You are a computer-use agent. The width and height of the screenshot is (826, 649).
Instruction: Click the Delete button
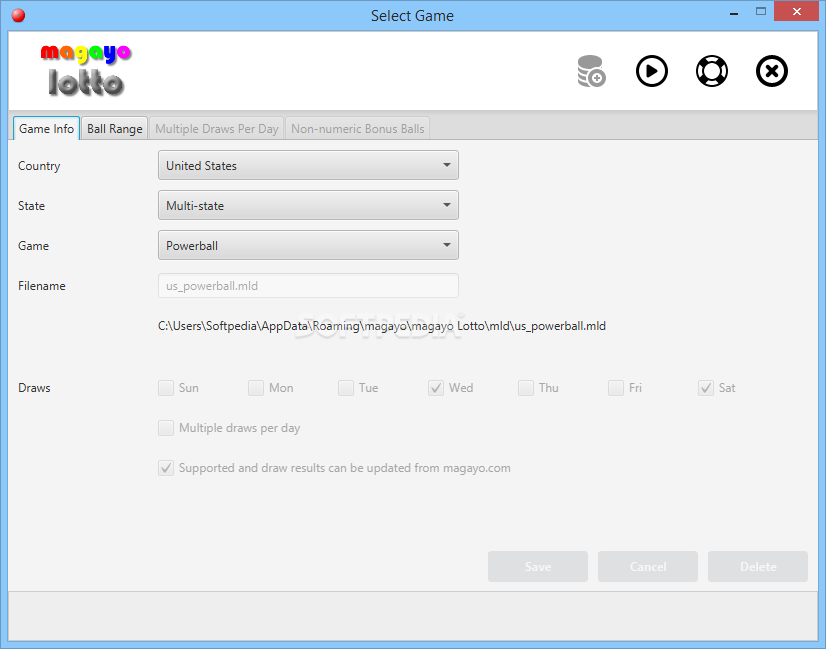pos(758,567)
